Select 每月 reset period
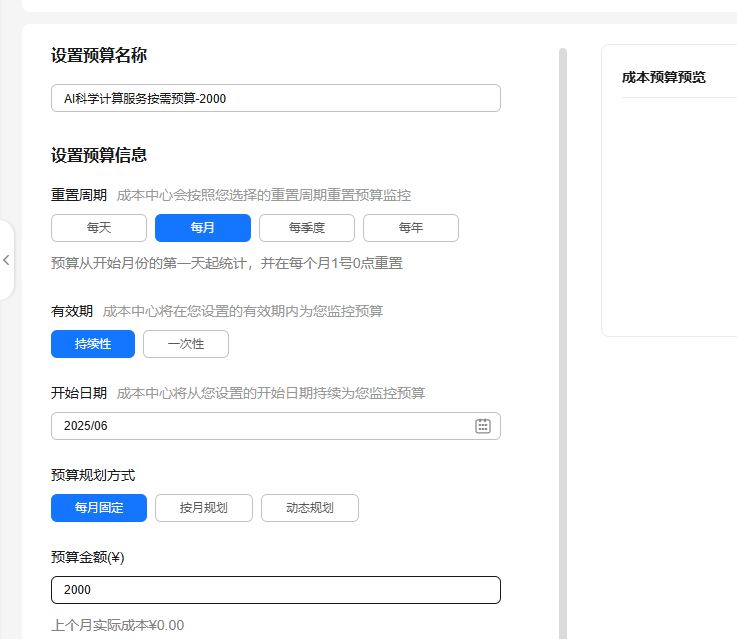Viewport: 737px width, 639px height. tap(203, 228)
